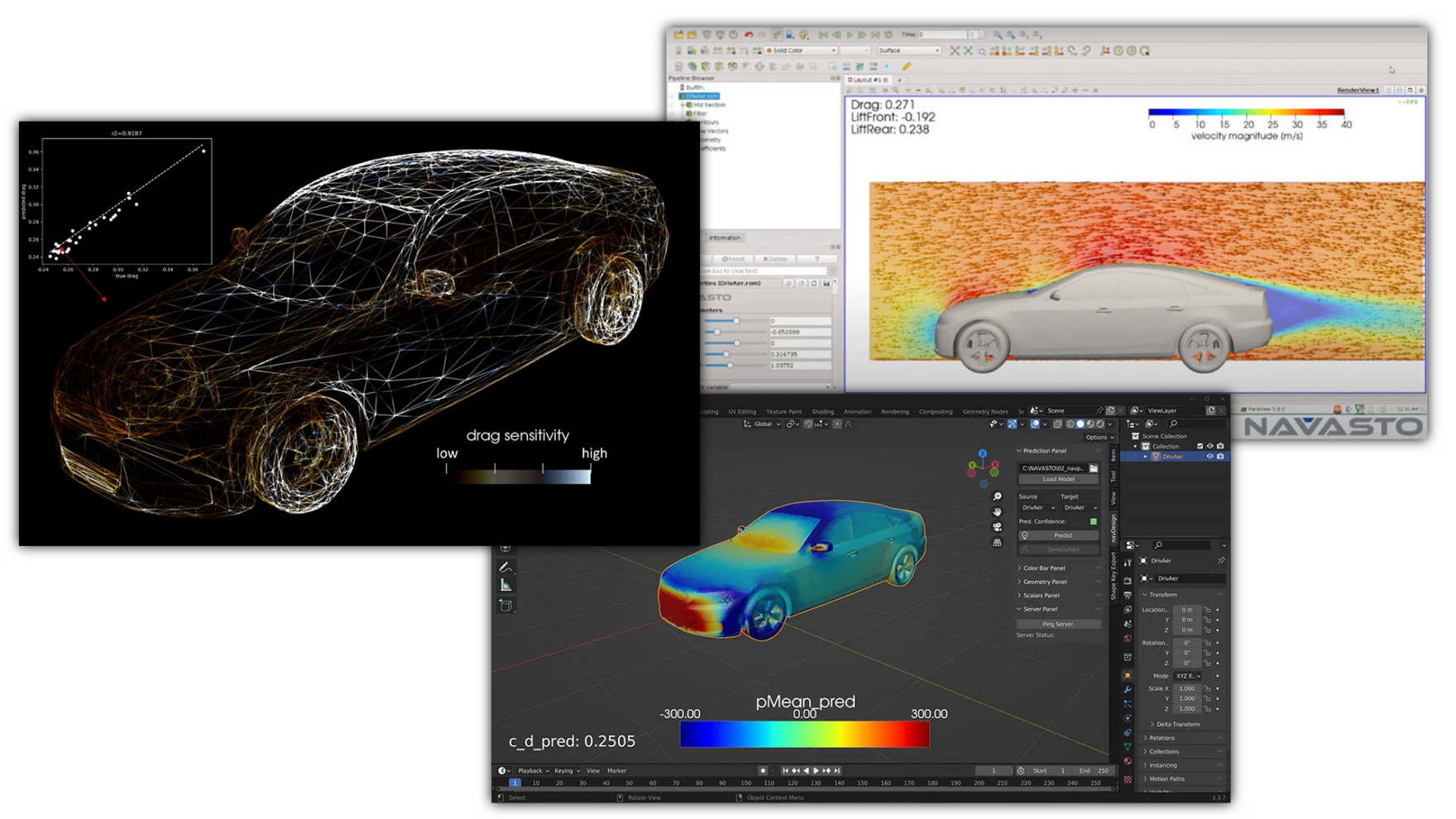1456x819 pixels.
Task: Browse model path folder icon in Prediction Panel
Action: (1094, 468)
